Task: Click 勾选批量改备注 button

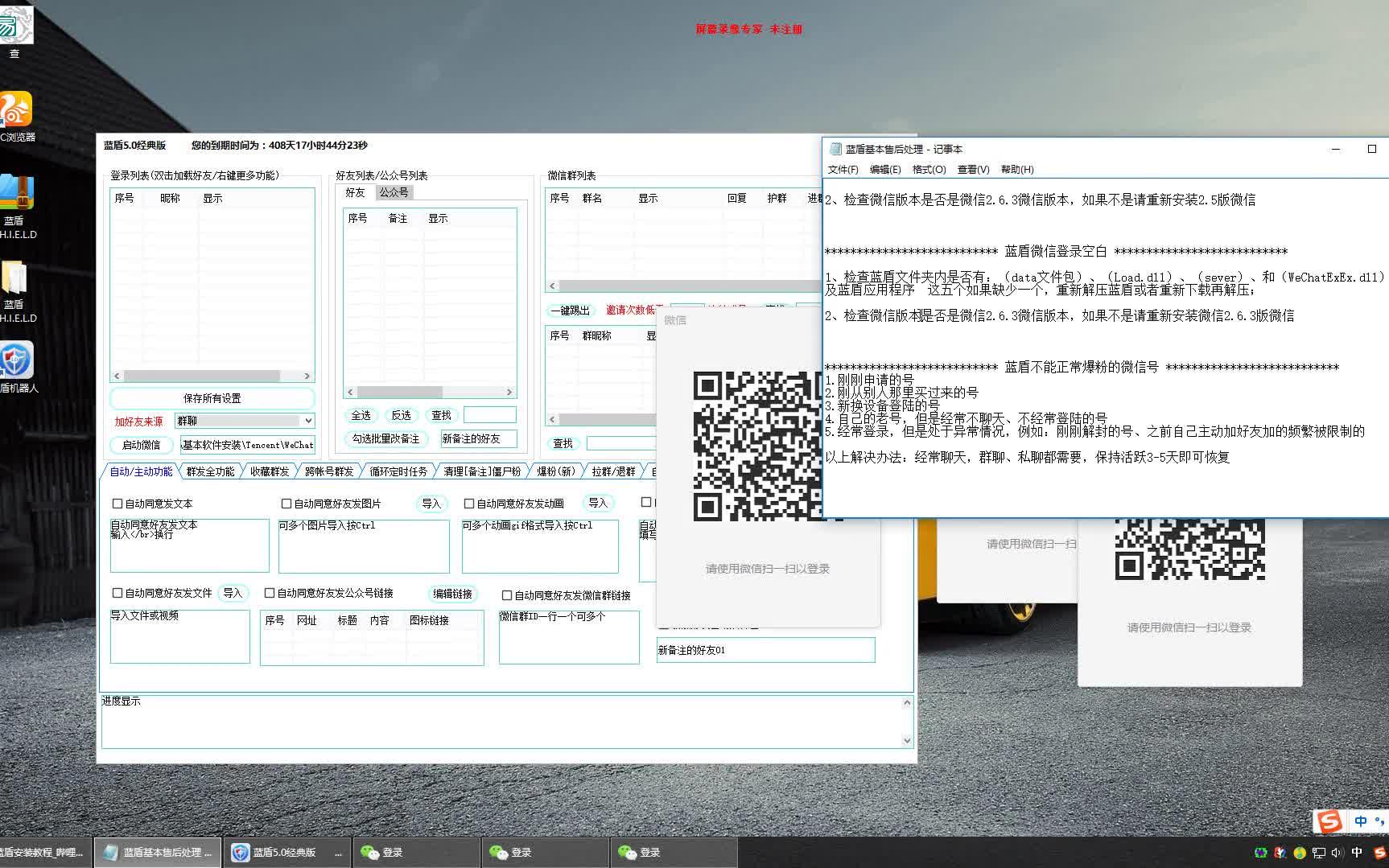Action: (x=385, y=439)
